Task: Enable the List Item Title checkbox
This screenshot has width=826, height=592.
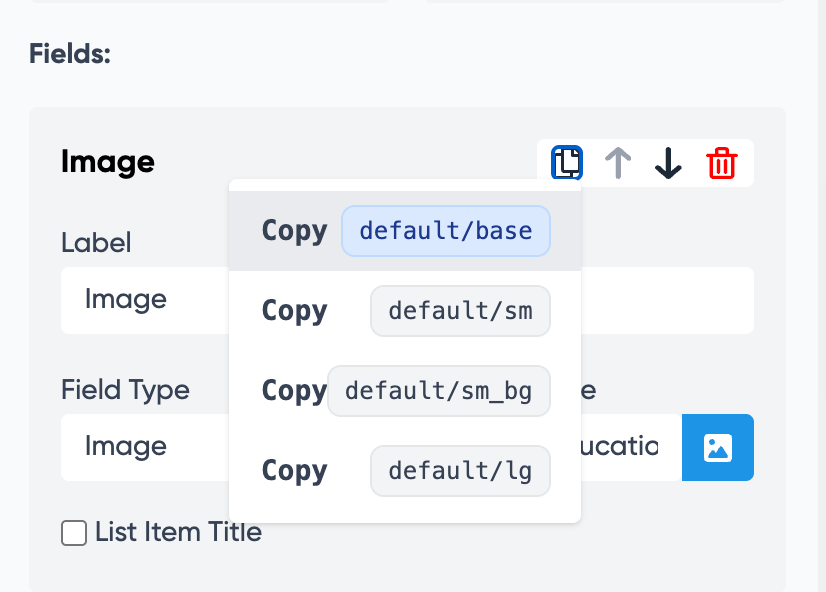Action: pos(74,533)
